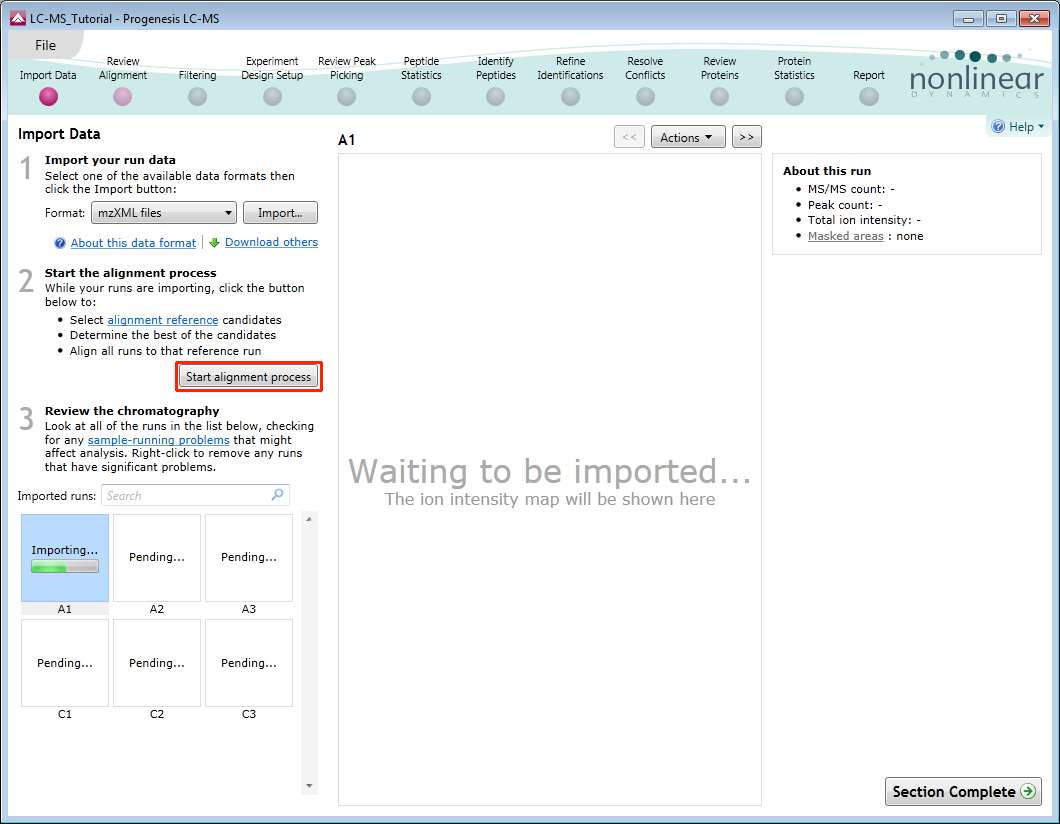Click the A1 import progress bar
Image resolution: width=1060 pixels, height=824 pixels.
coord(65,567)
